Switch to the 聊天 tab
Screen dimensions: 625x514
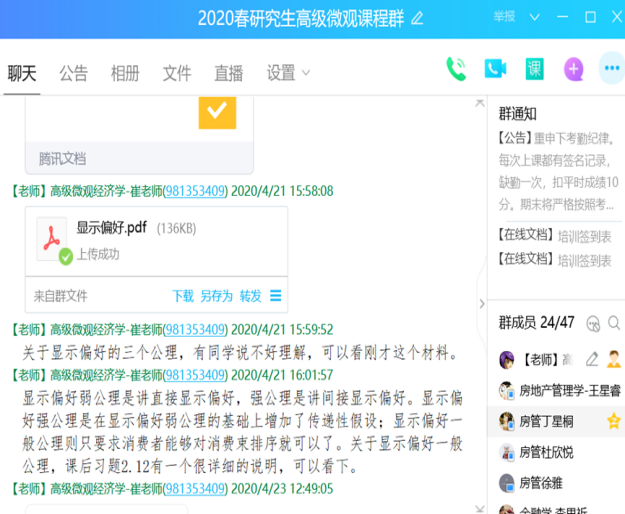coord(22,74)
